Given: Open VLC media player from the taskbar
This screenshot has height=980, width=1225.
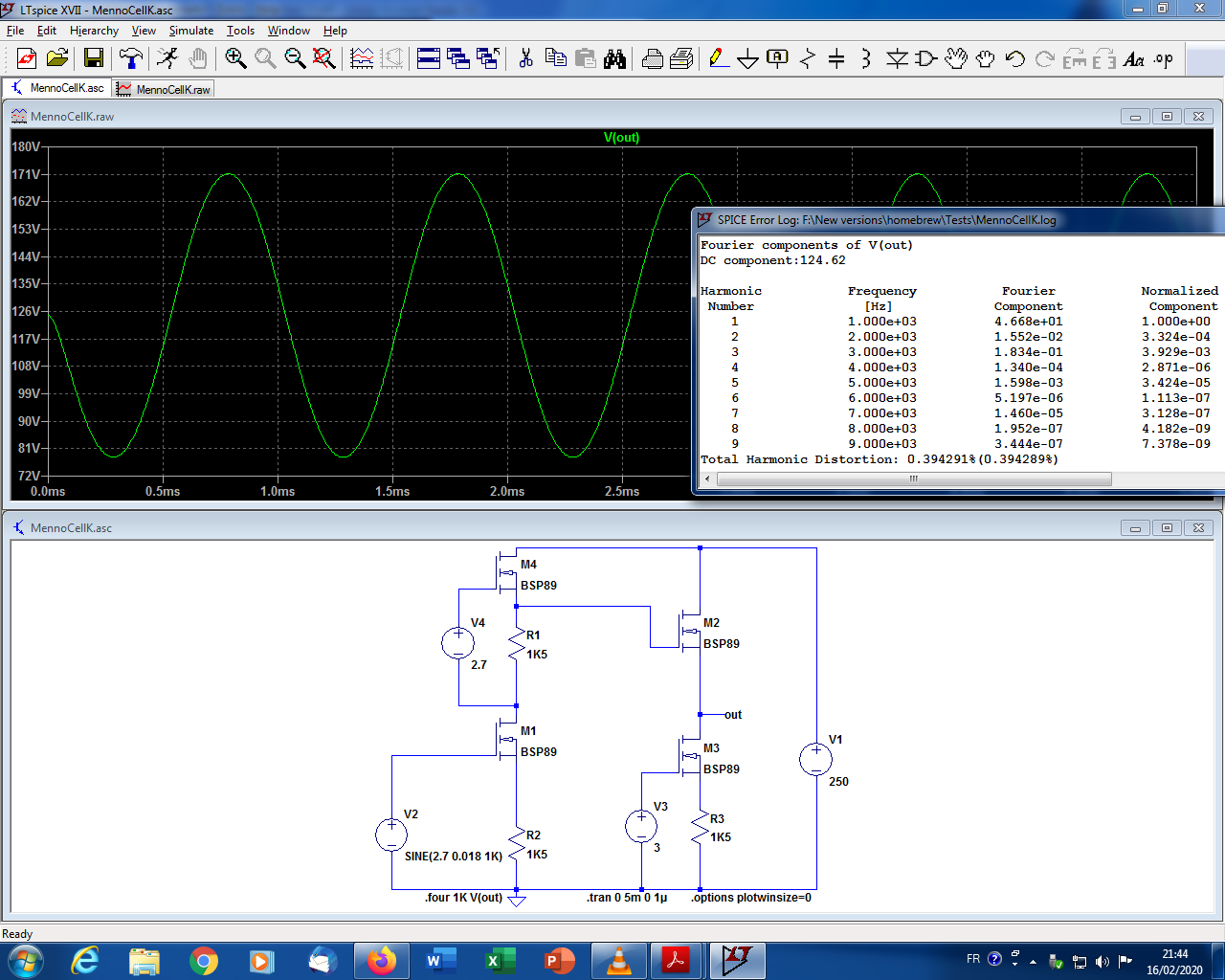Looking at the screenshot, I should [619, 960].
